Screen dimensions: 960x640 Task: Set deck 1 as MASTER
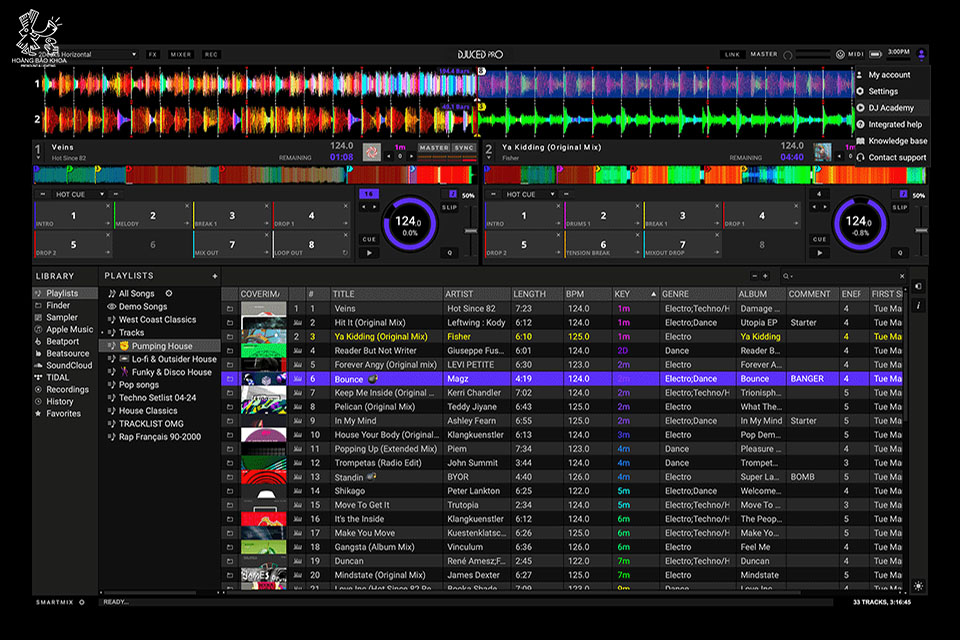click(x=434, y=148)
